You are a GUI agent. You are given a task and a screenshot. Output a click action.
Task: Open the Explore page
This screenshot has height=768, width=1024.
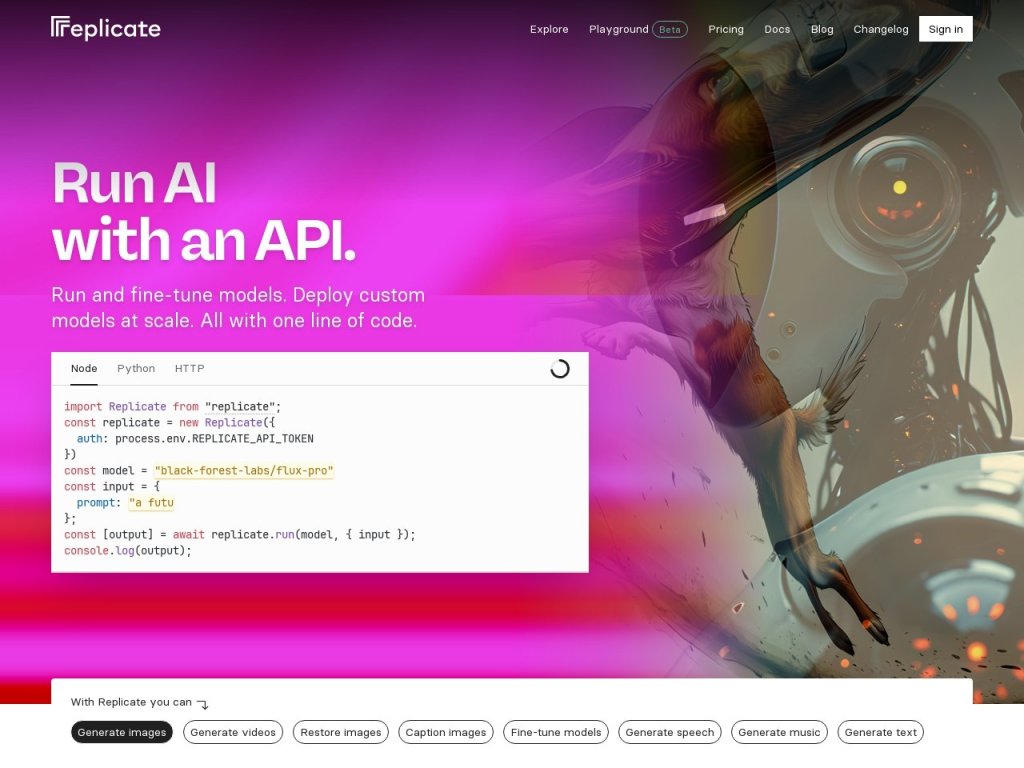[549, 29]
